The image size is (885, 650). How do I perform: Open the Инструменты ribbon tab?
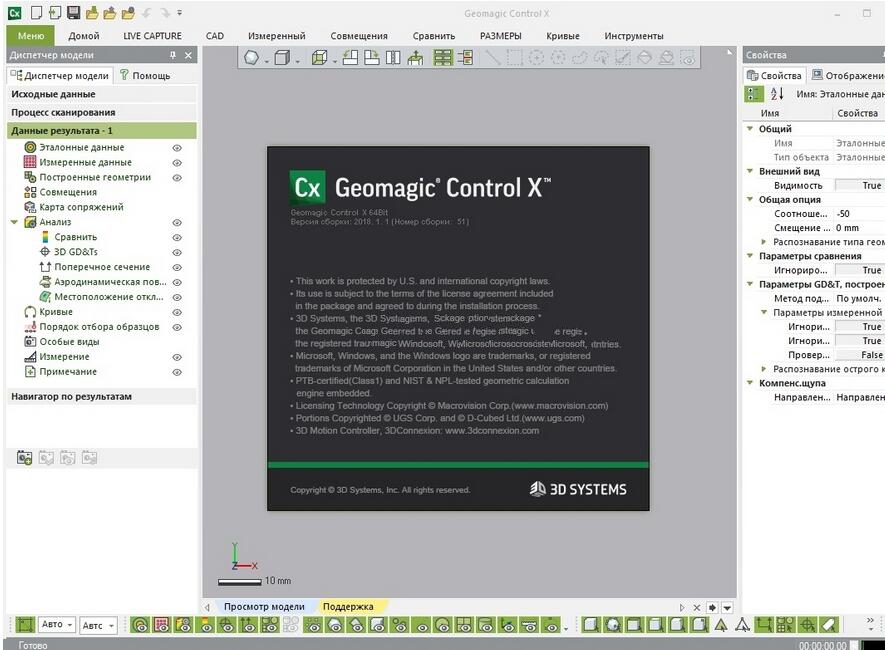tap(634, 36)
